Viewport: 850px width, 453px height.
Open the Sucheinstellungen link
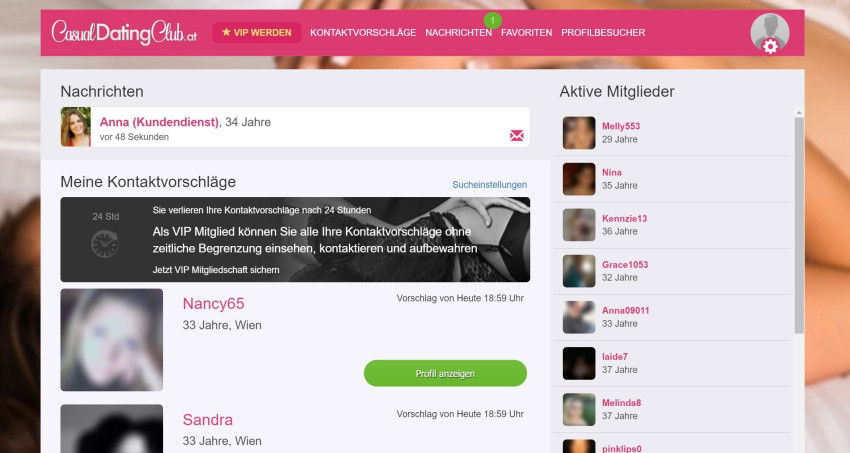click(x=489, y=185)
